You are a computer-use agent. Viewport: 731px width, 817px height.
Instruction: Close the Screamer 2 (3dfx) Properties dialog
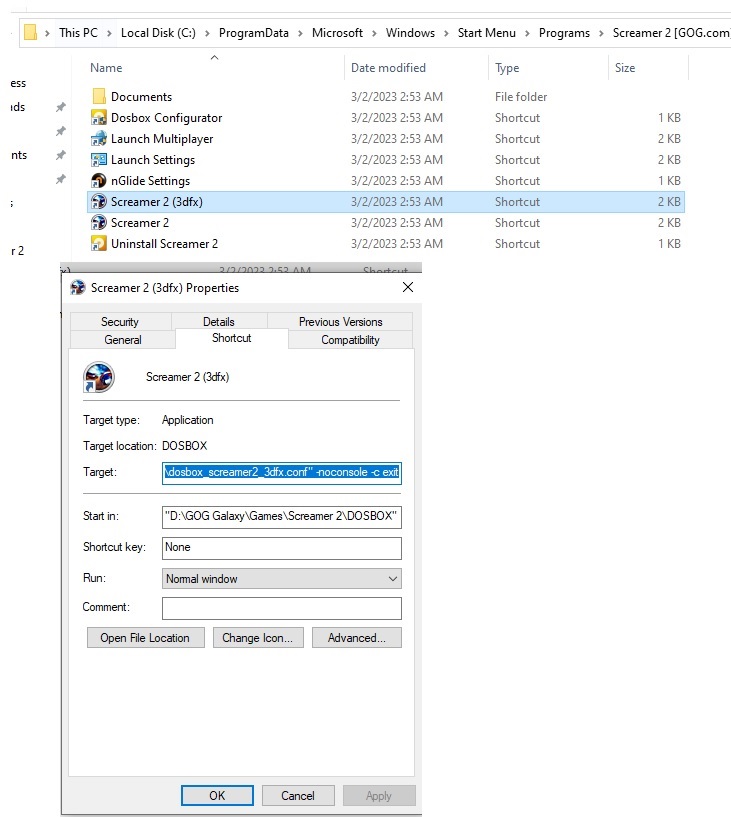[408, 287]
